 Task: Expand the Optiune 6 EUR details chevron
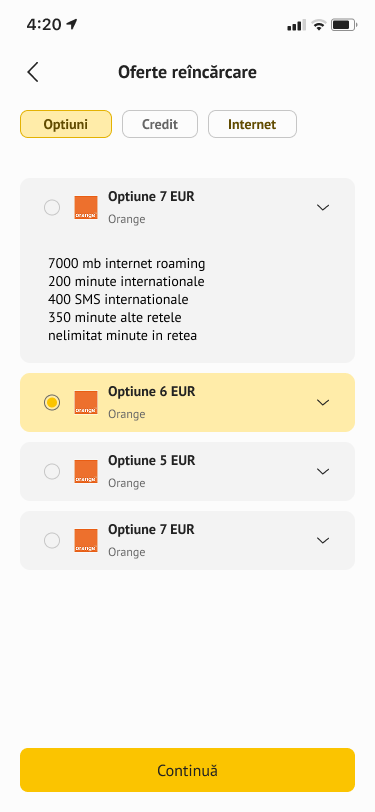click(323, 402)
